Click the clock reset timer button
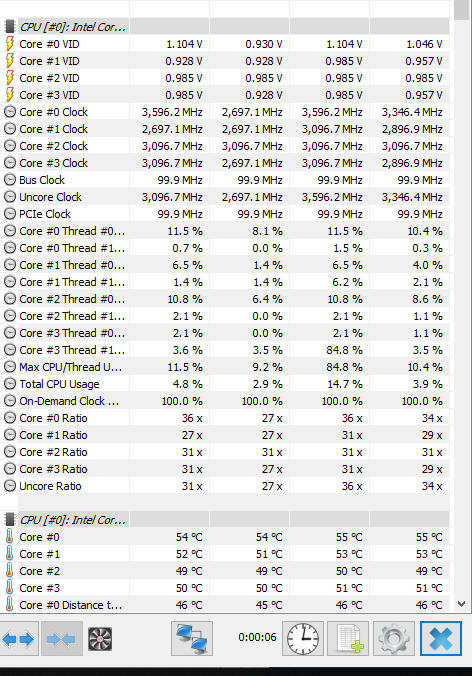 point(303,638)
